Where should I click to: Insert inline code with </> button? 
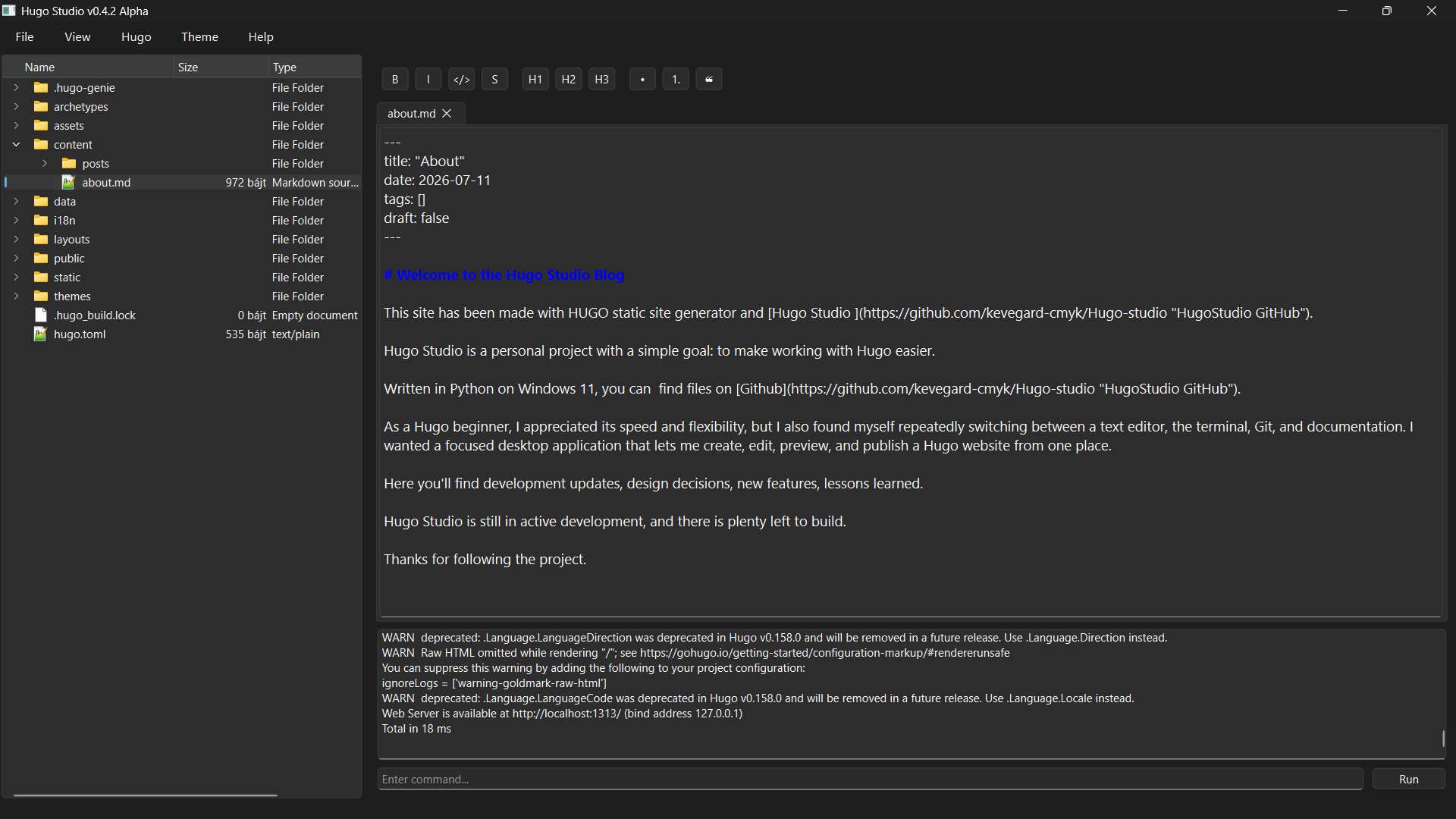462,79
